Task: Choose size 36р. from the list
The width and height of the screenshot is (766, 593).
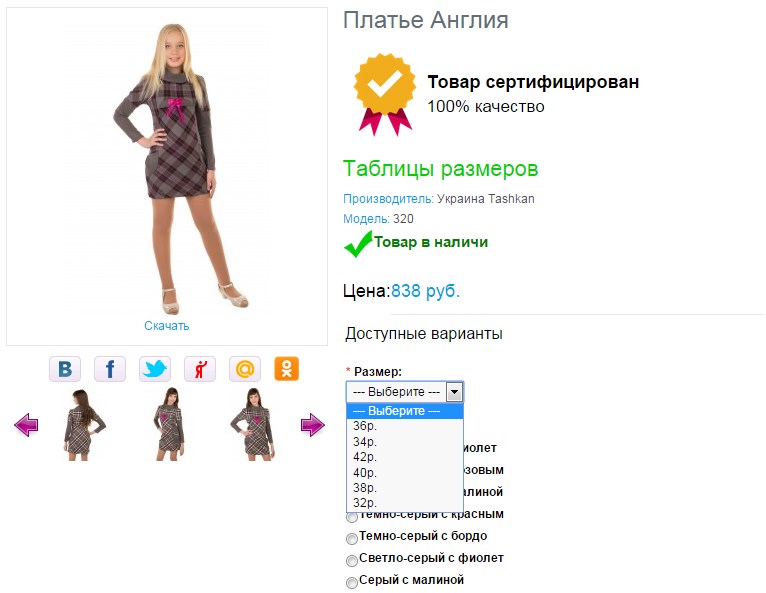Action: 404,426
